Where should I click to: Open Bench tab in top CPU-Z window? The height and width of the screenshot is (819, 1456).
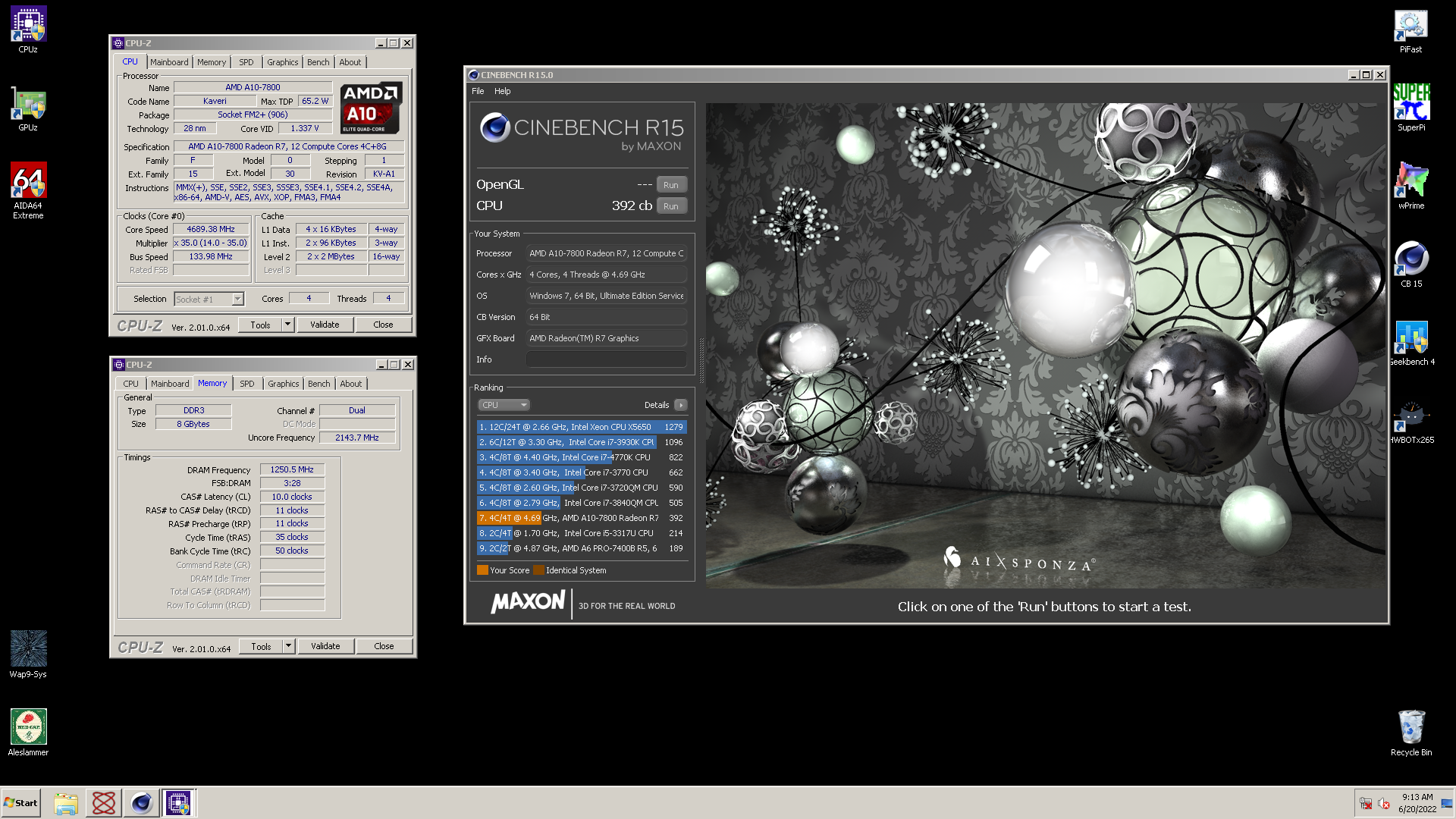point(318,62)
